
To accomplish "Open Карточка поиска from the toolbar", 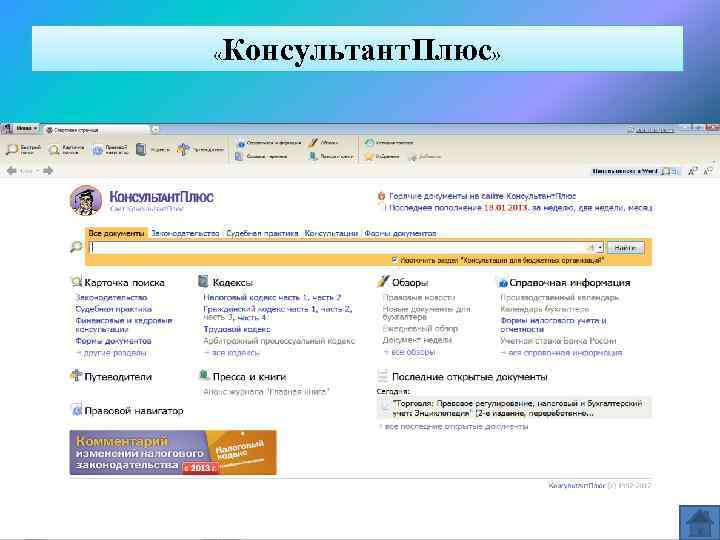I will pyautogui.click(x=67, y=149).
